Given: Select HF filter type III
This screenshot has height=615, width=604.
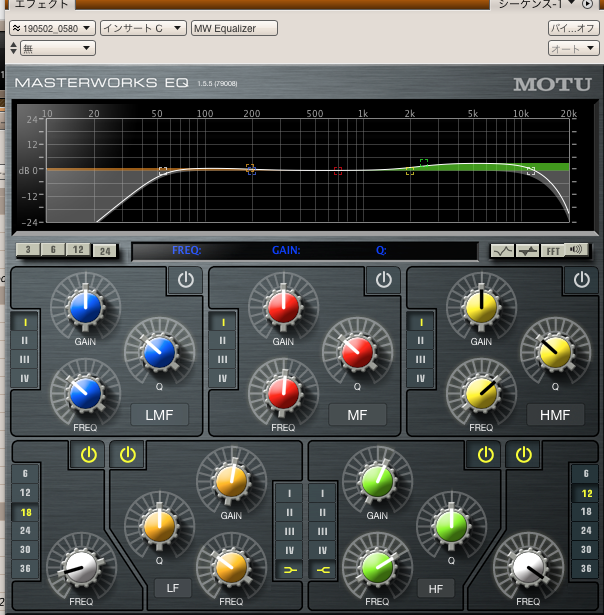Looking at the screenshot, I should pyautogui.click(x=322, y=531).
